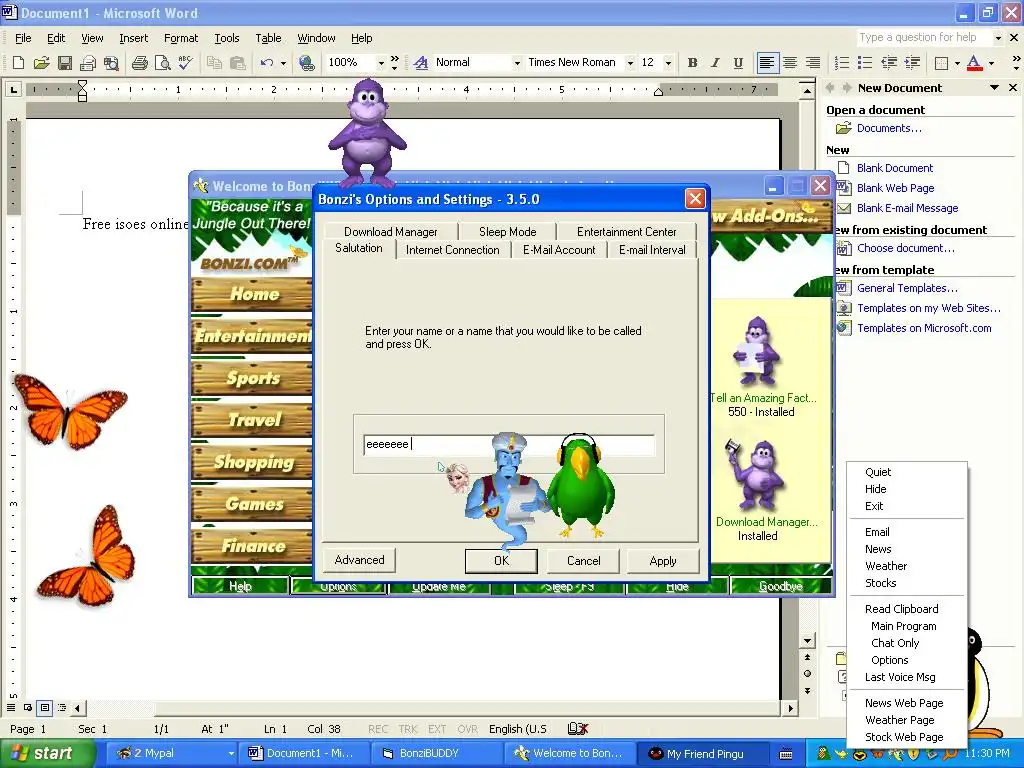The height and width of the screenshot is (768, 1024).
Task: Print document using printer icon
Action: tap(139, 63)
